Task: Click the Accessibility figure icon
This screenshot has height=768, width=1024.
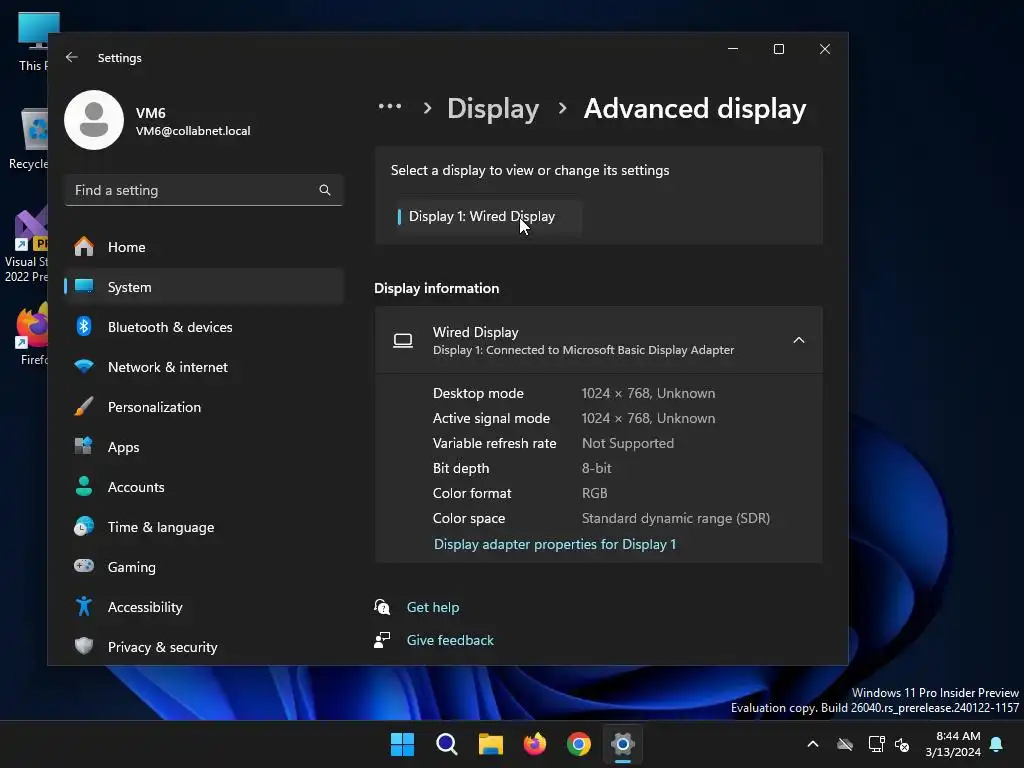Action: (84, 607)
